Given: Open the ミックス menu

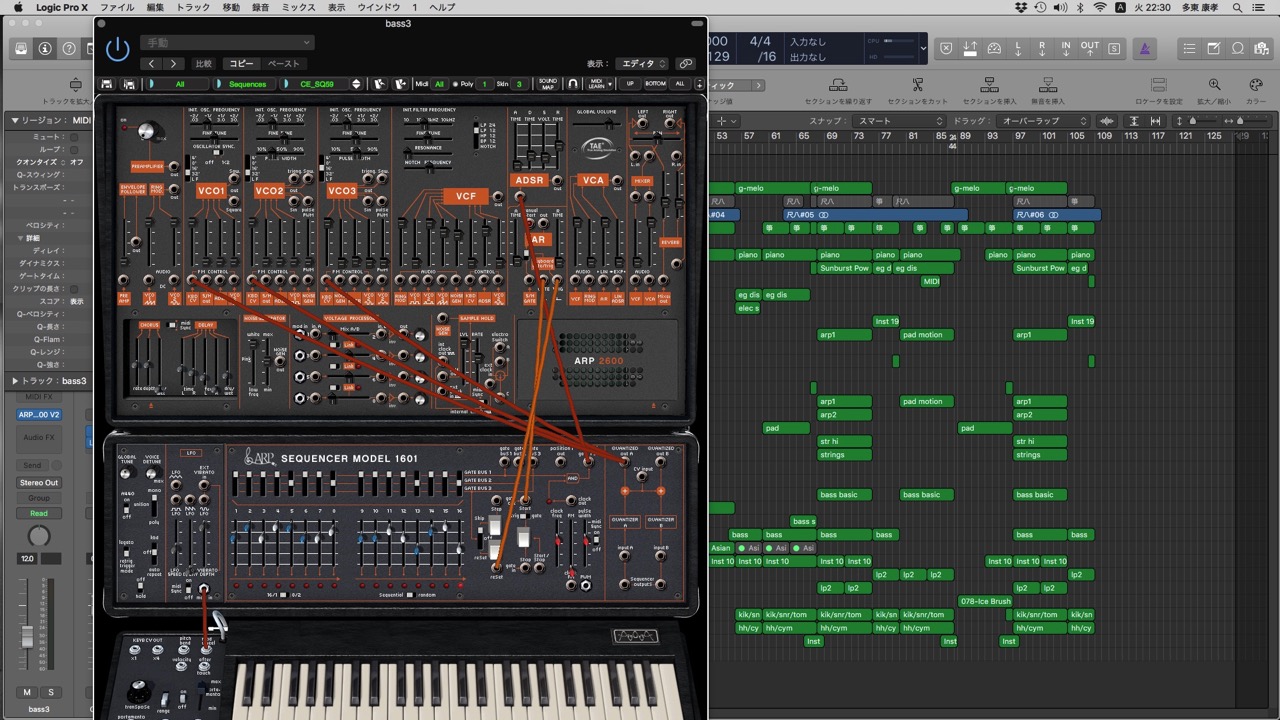Looking at the screenshot, I should pos(298,7).
